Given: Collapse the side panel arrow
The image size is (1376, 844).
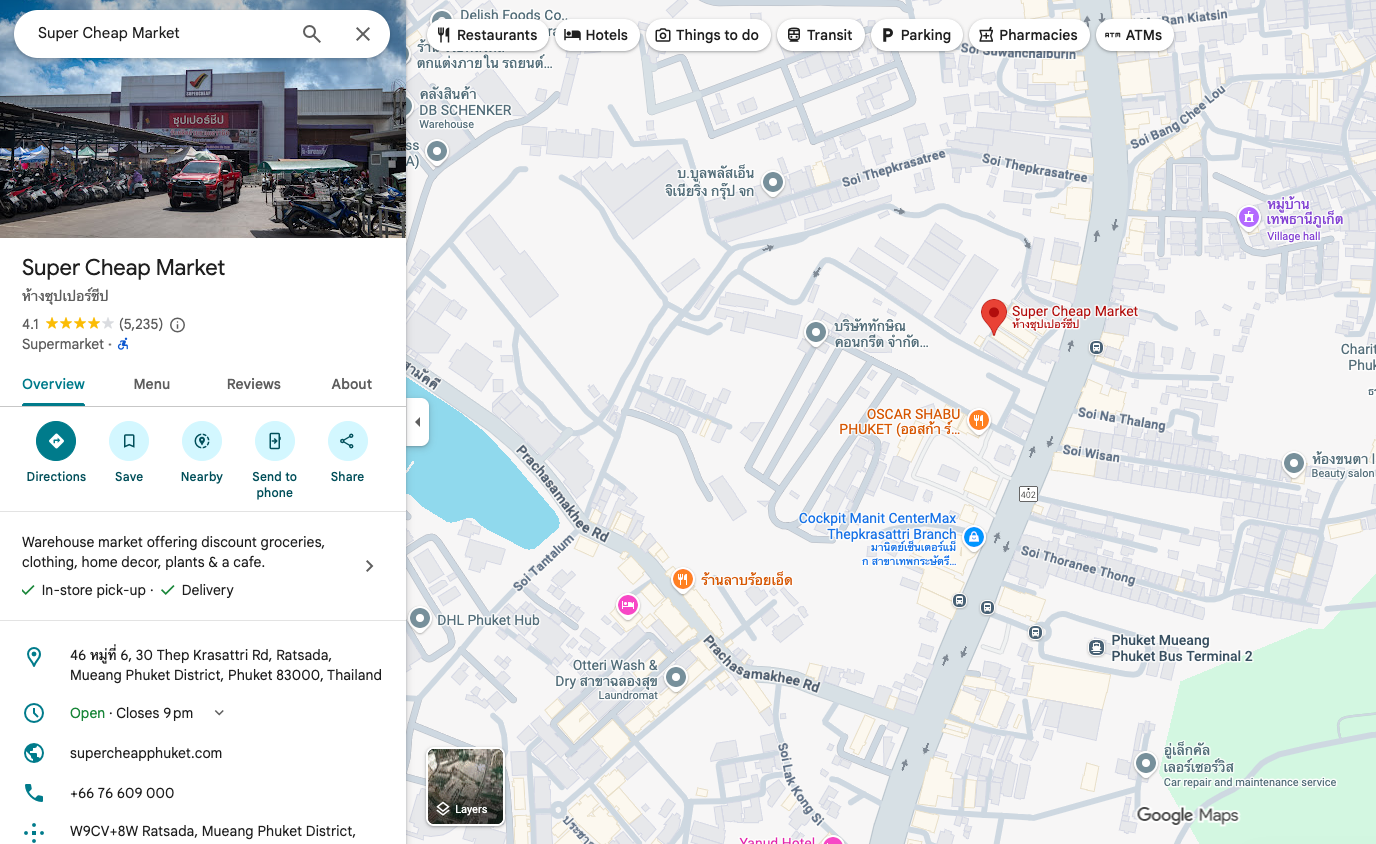Looking at the screenshot, I should coord(418,422).
